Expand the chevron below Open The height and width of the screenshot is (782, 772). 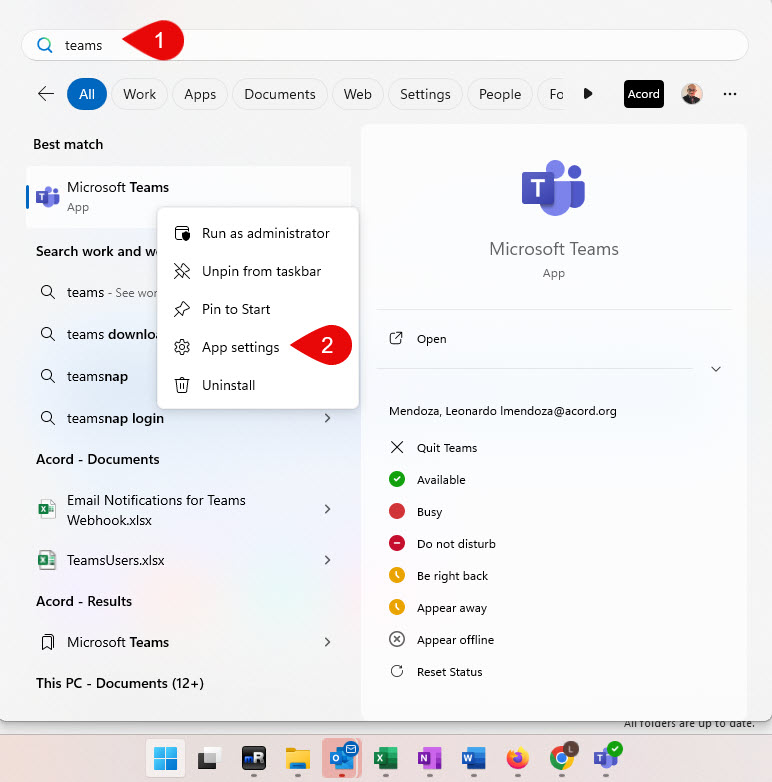point(716,369)
